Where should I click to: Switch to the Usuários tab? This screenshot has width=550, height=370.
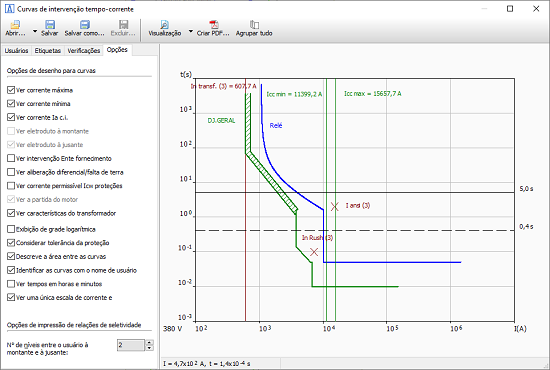(16, 51)
